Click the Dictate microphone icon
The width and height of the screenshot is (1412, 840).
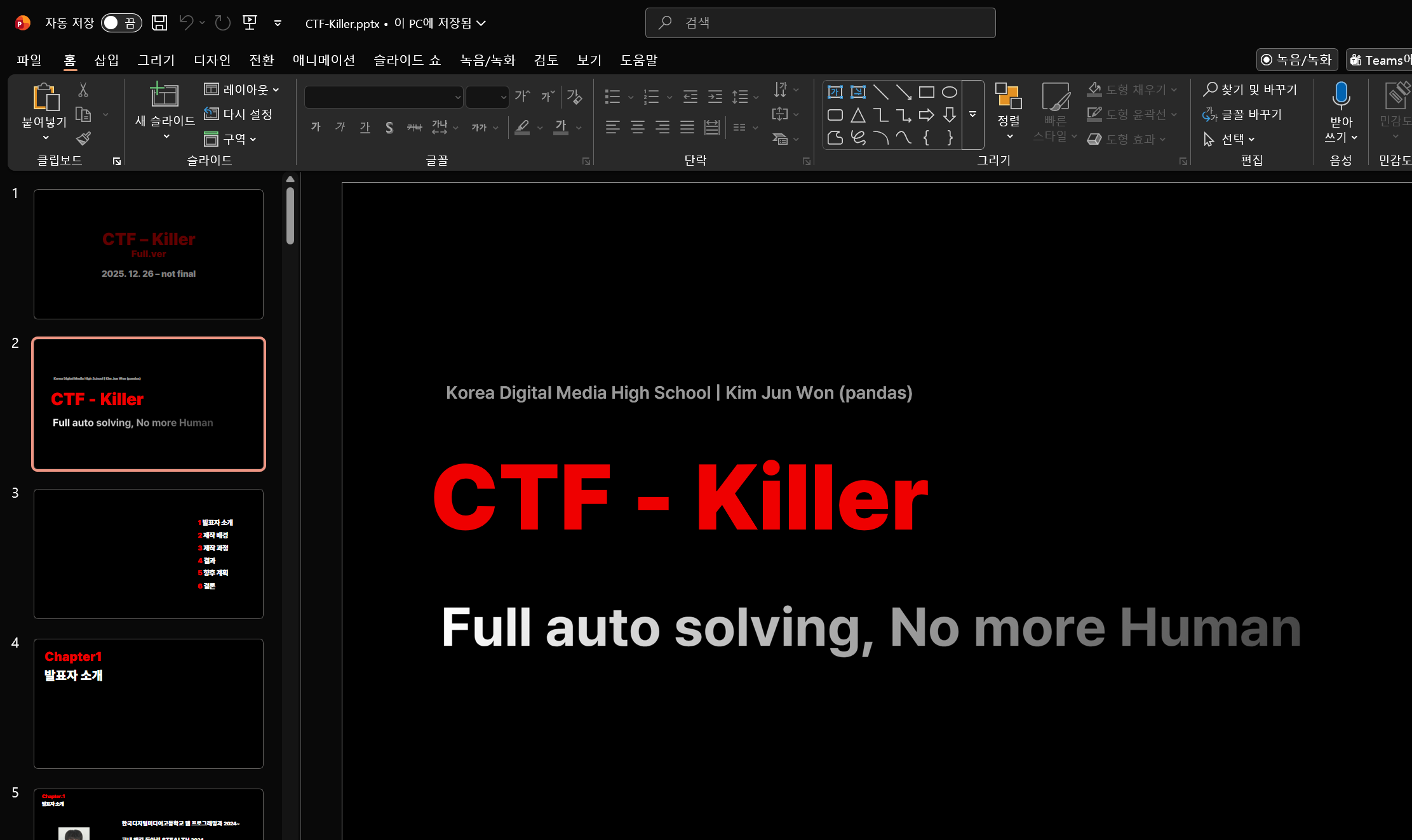(x=1341, y=95)
